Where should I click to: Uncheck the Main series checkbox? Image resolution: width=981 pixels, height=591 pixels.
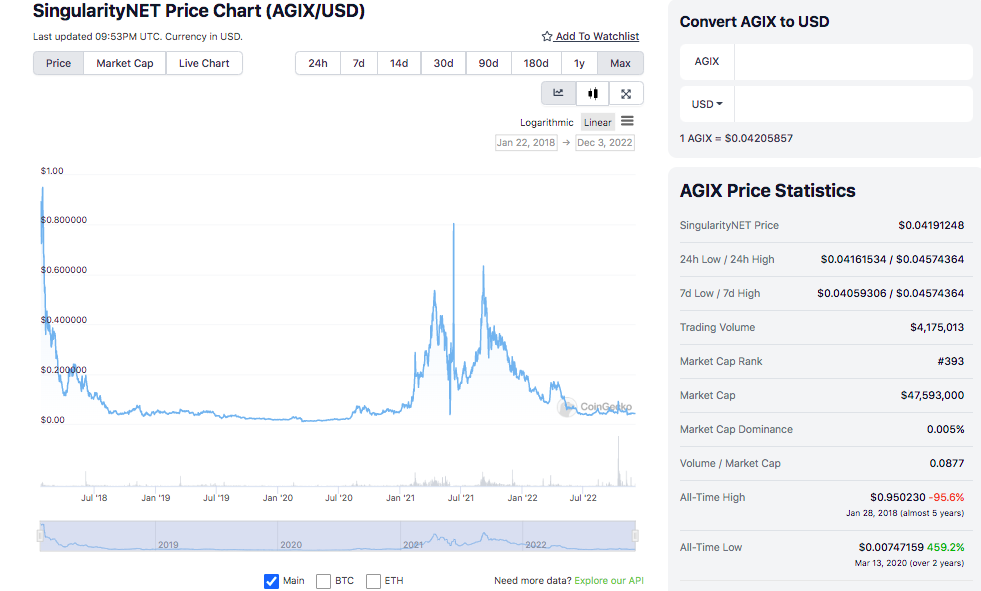click(271, 581)
